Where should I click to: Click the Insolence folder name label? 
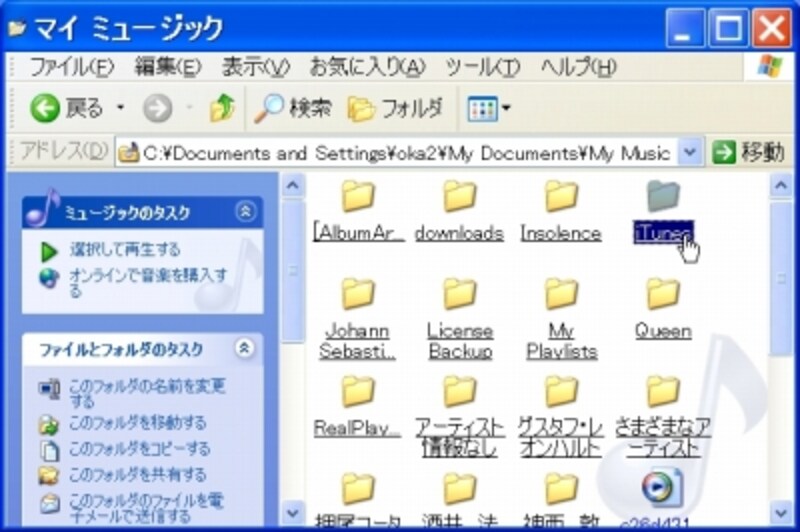pos(561,233)
